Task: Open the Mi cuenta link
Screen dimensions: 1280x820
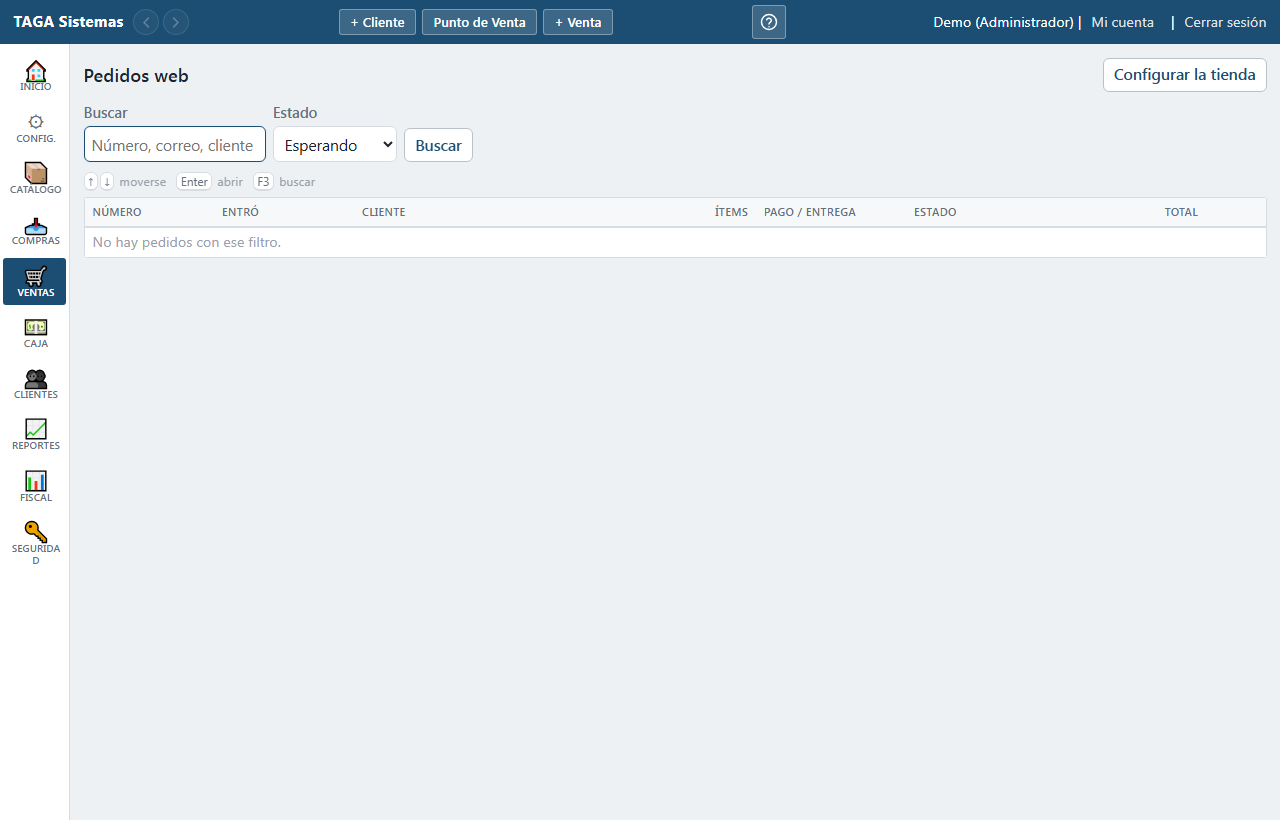Action: tap(1122, 22)
